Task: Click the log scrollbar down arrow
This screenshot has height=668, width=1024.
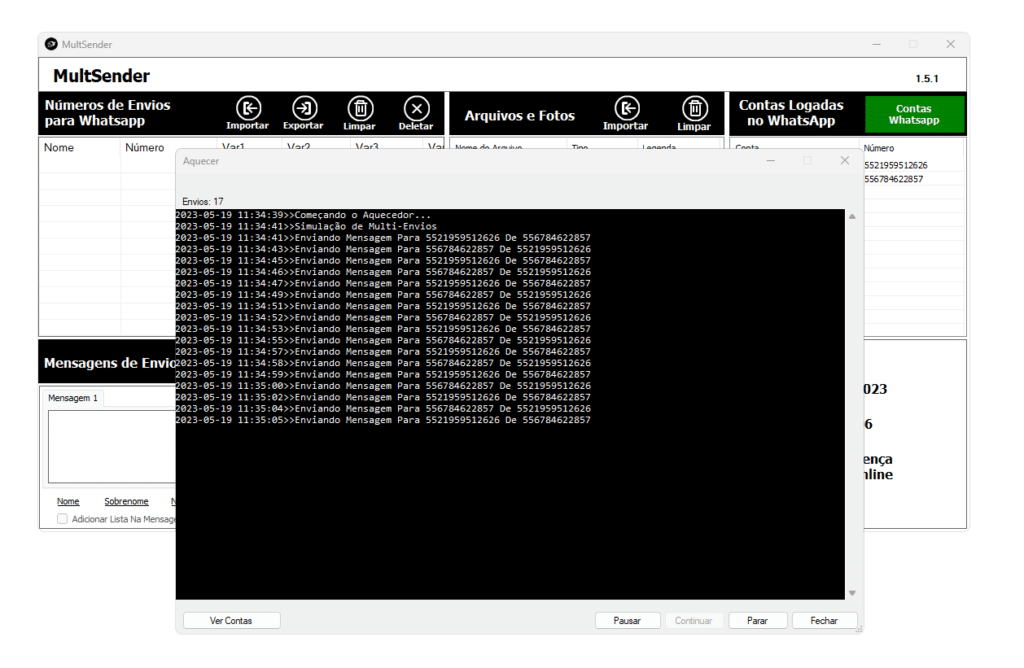Action: coord(852,593)
